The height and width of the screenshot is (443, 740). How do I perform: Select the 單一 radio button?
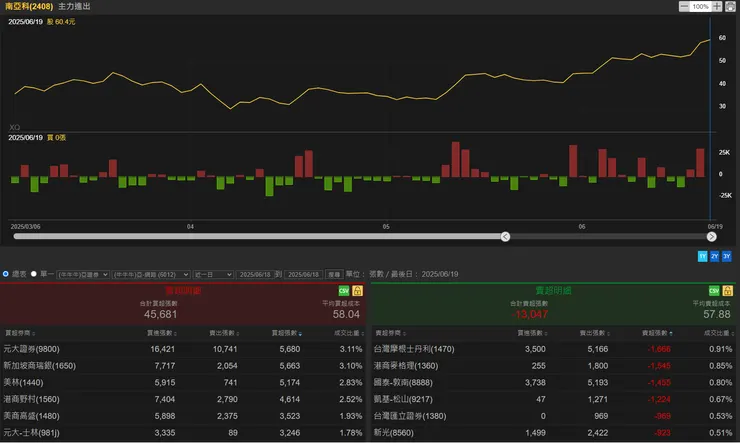coord(33,273)
